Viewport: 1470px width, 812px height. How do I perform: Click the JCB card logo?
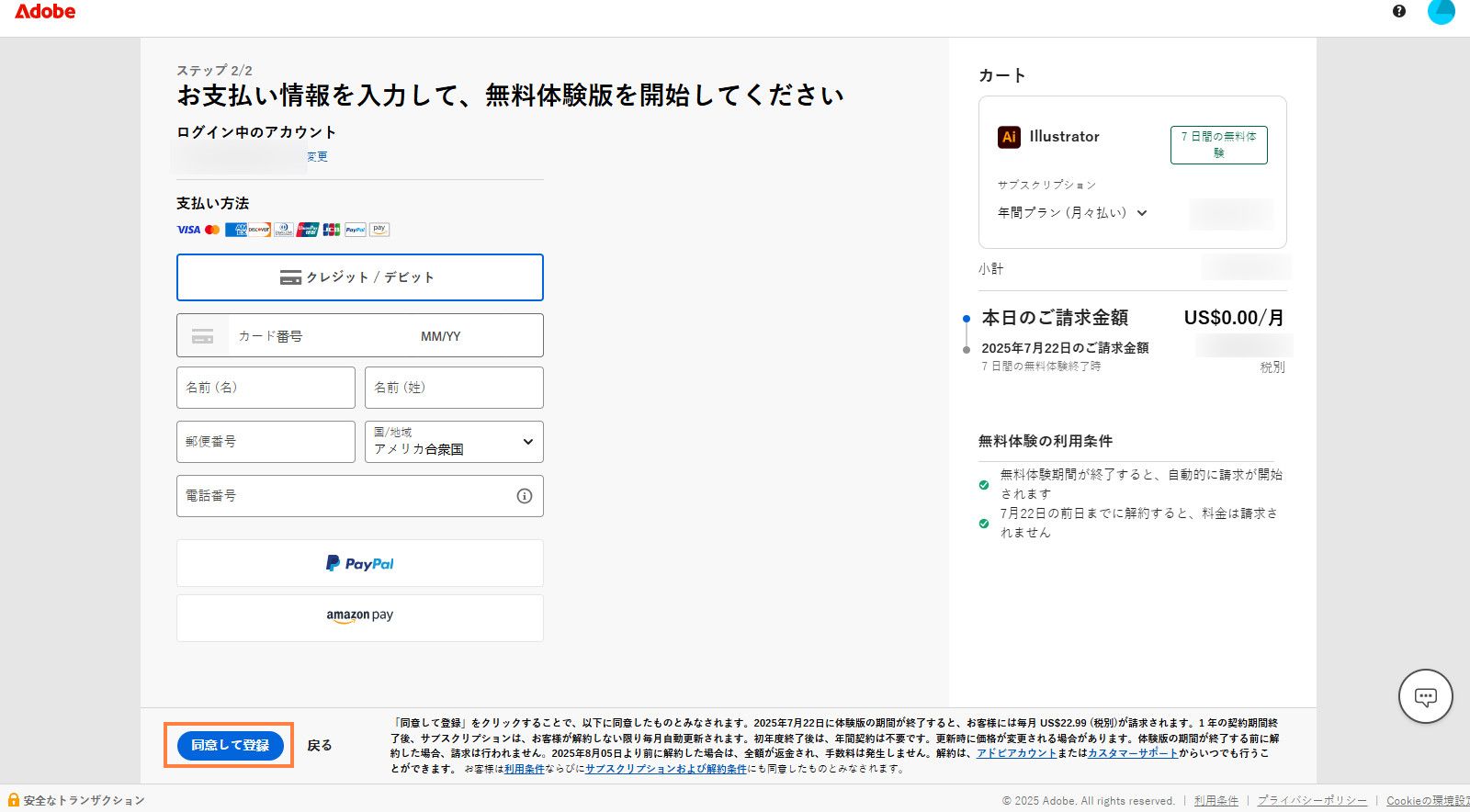[x=332, y=230]
